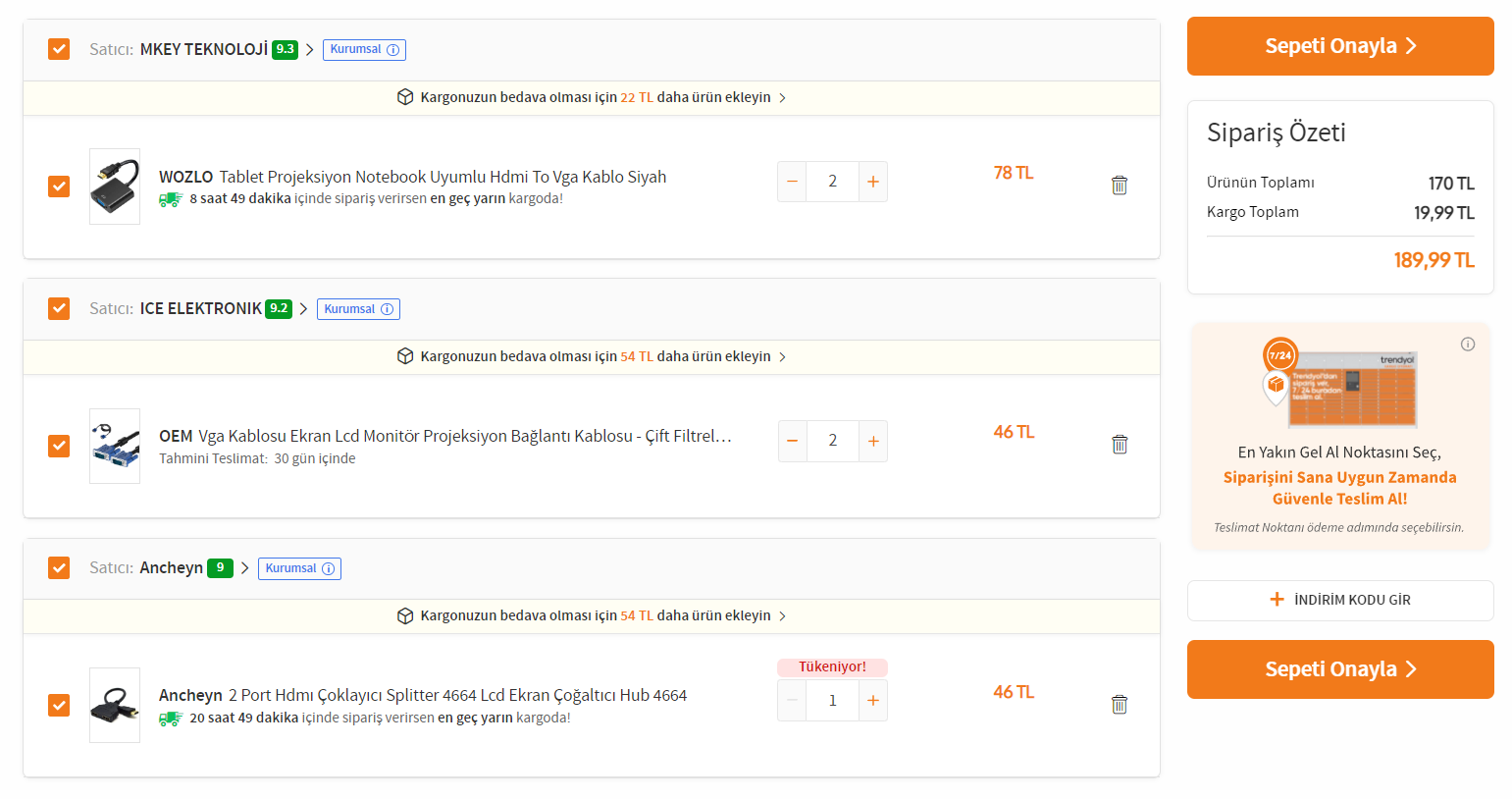Click the WOZLO quantity input field

pos(832,182)
